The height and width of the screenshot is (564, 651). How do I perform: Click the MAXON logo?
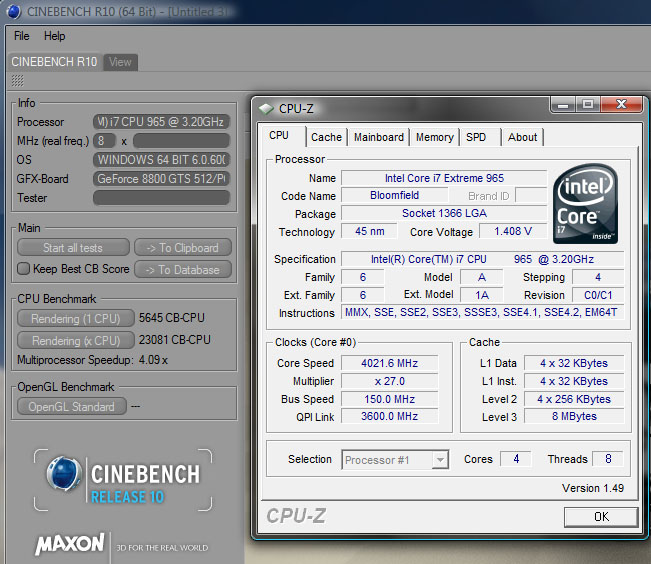pos(70,544)
